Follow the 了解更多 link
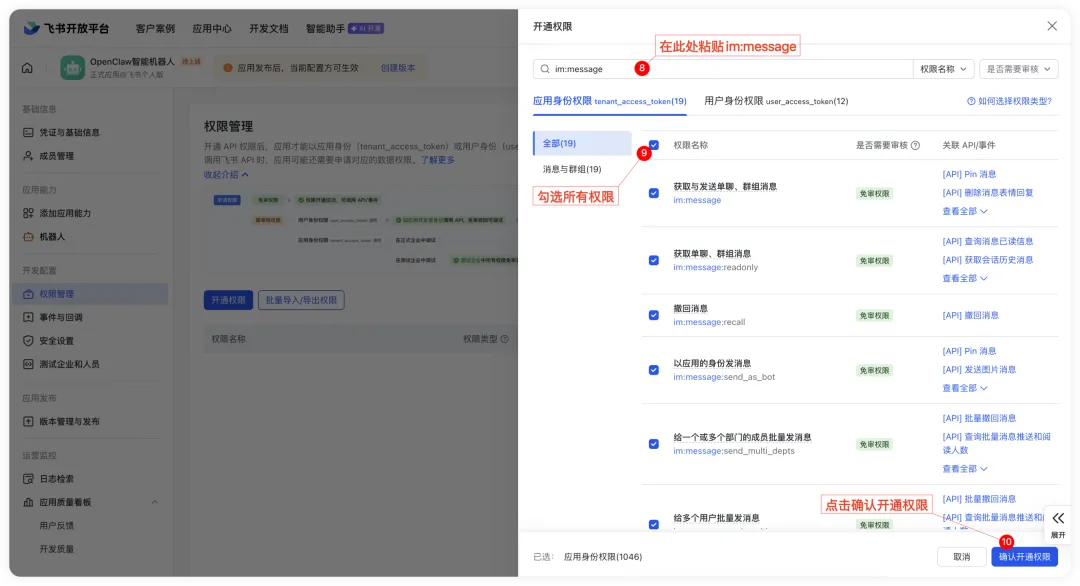1080x586 pixels. click(x=438, y=160)
